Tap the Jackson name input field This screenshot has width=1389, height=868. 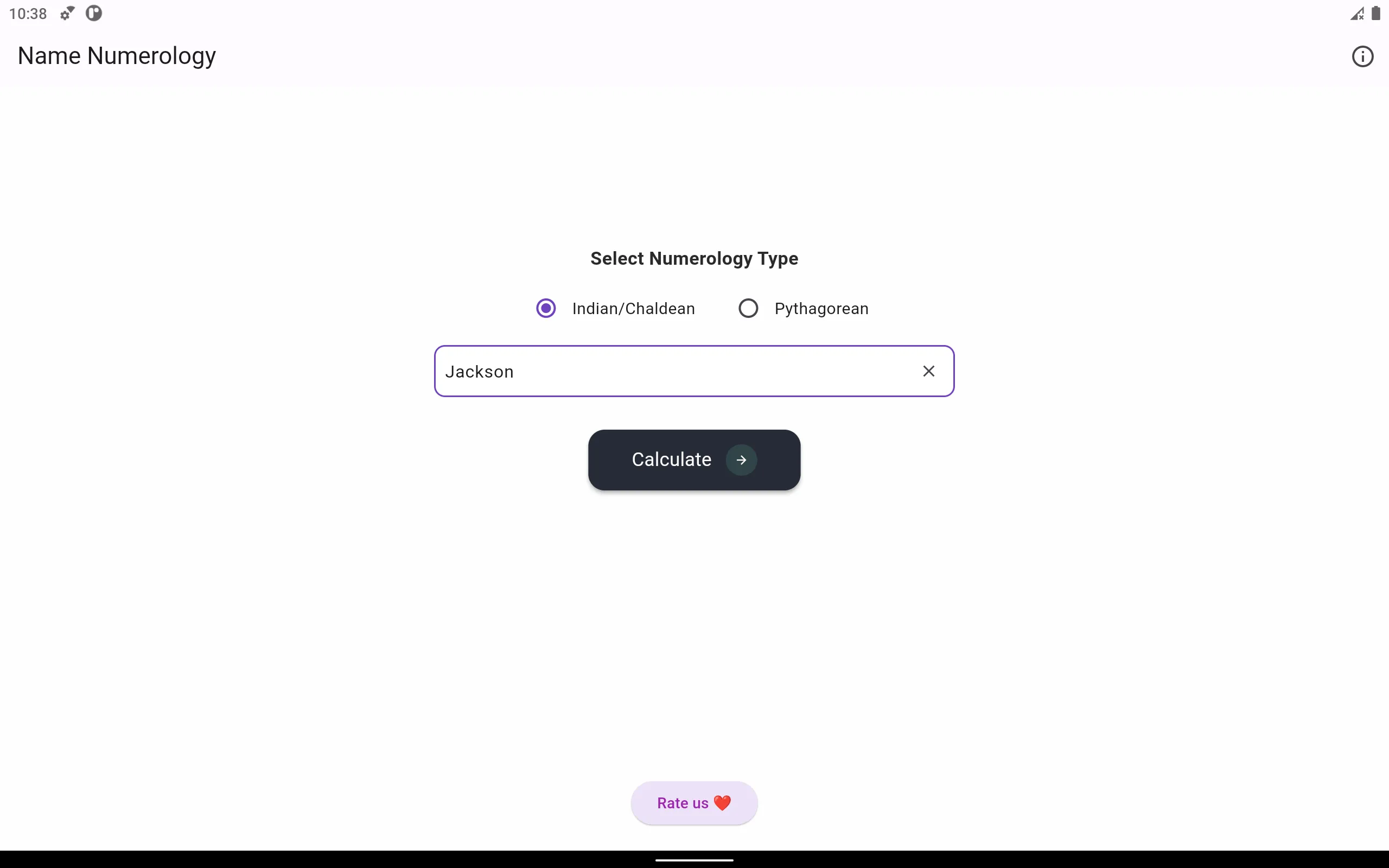[694, 371]
